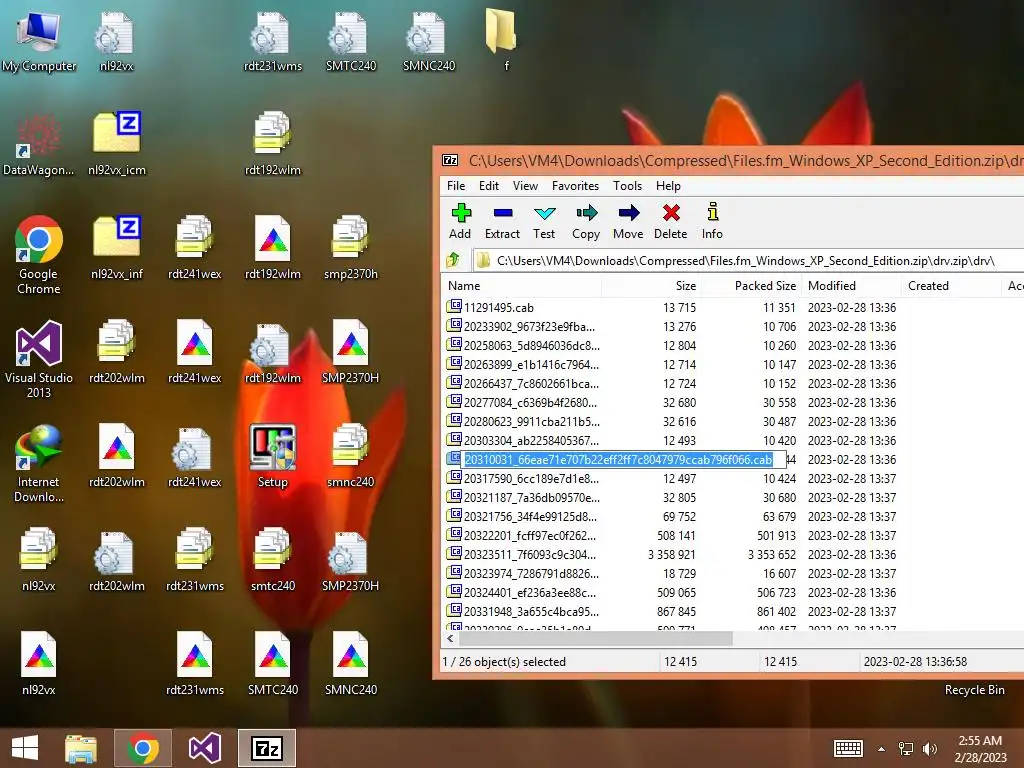Viewport: 1024px width, 768px height.
Task: Open the Edit menu
Action: tap(488, 186)
